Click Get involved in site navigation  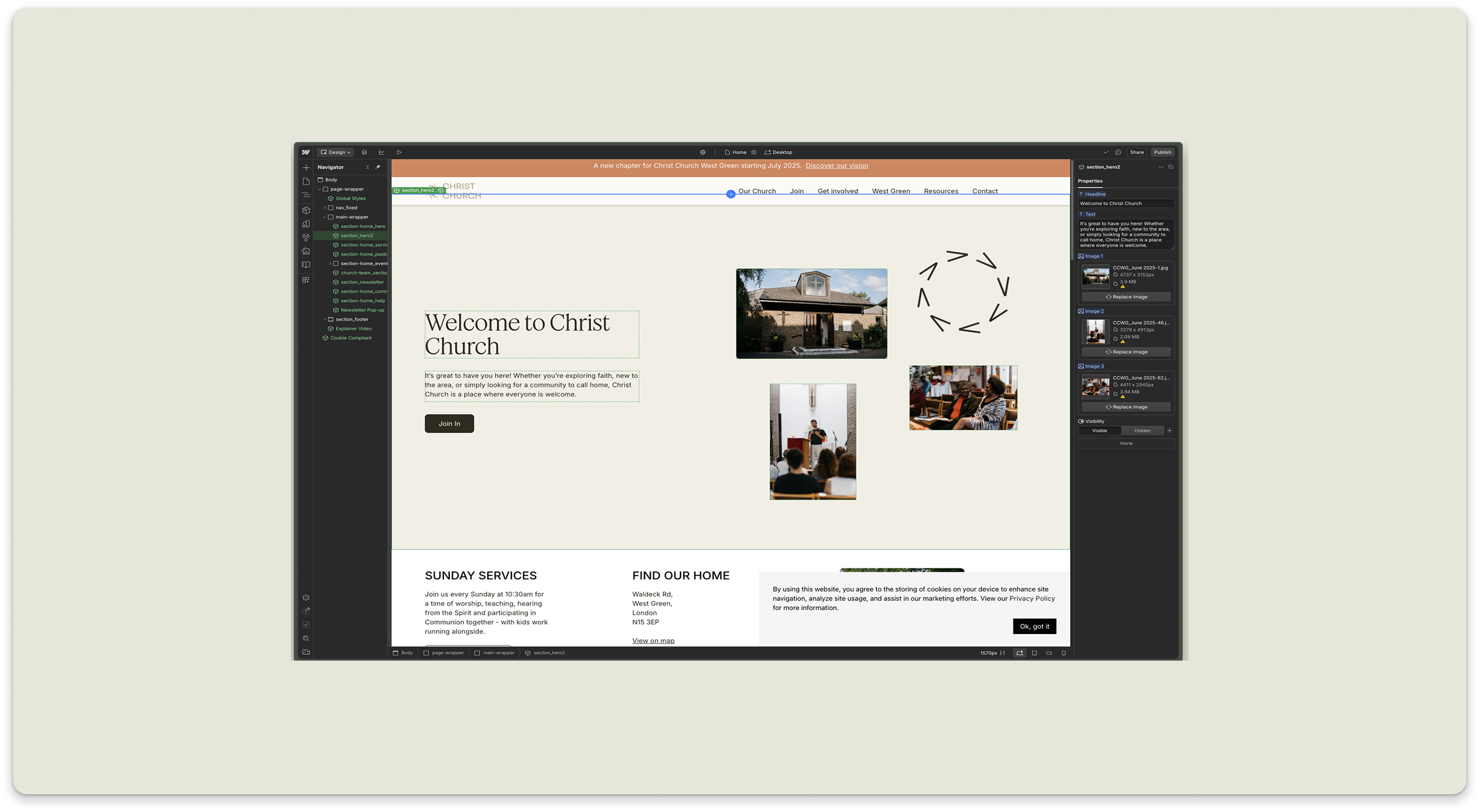(838, 191)
